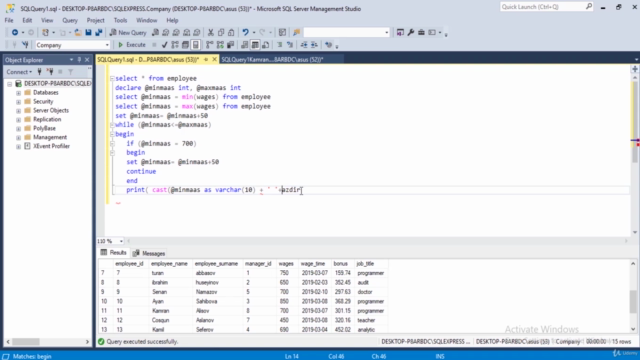The image size is (640, 360).
Task: Select Results to Text mode
Action: tap(244, 45)
